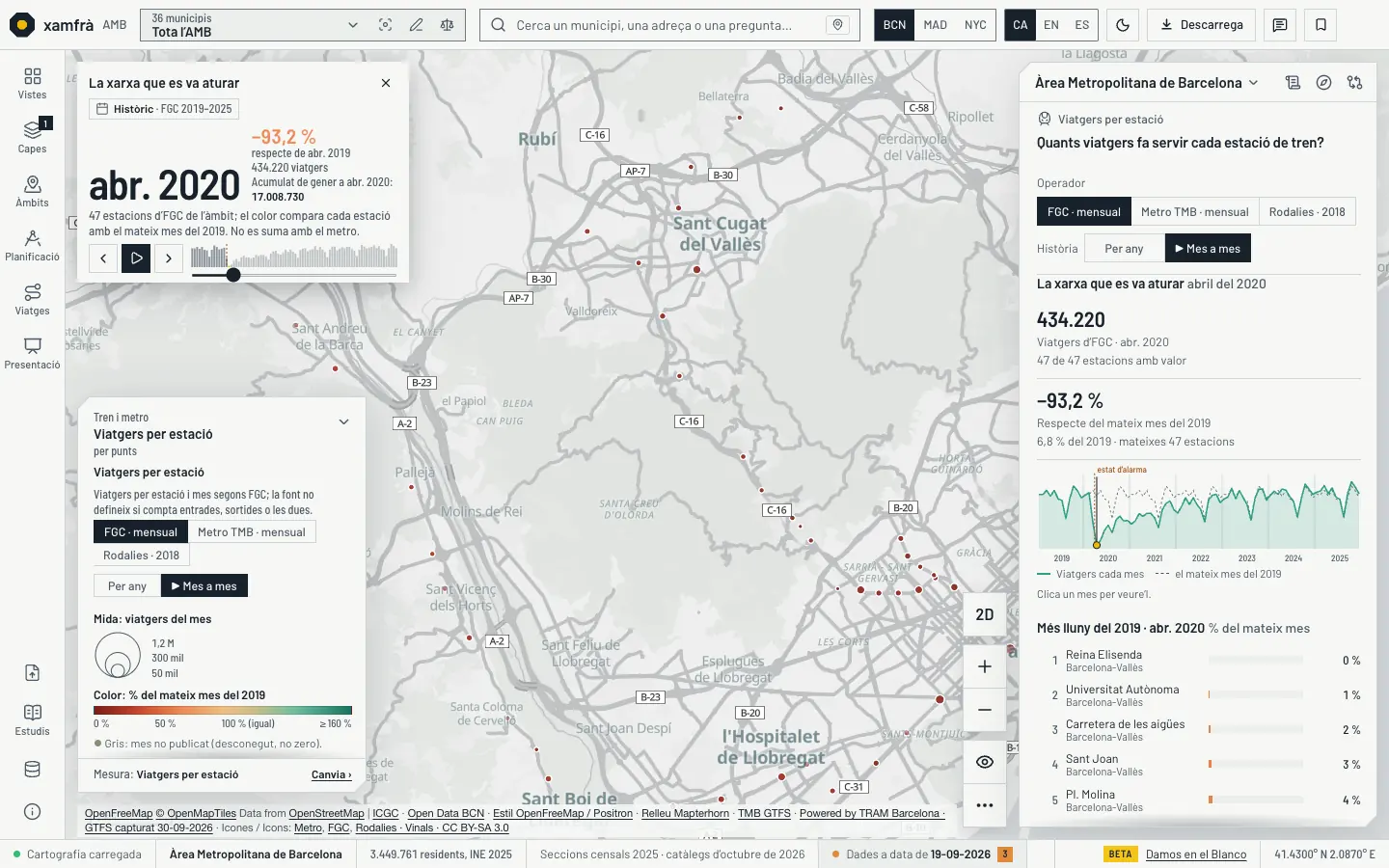Open the comments icon in top bar
Image resolution: width=1389 pixels, height=868 pixels.
click(x=1280, y=25)
